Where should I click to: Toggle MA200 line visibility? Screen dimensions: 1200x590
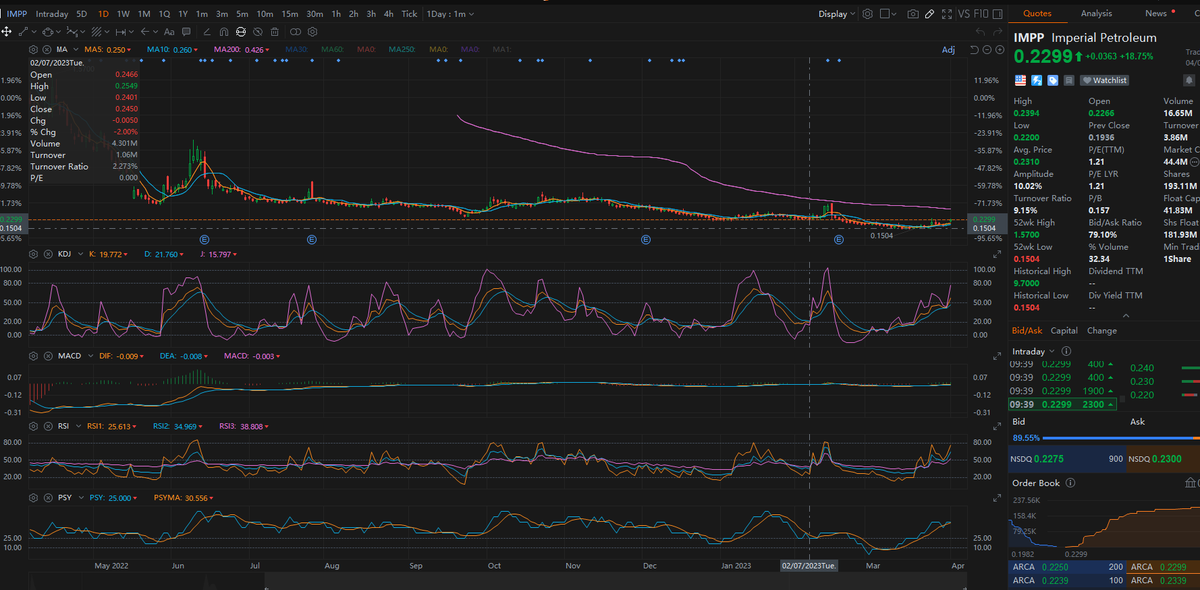tap(241, 49)
